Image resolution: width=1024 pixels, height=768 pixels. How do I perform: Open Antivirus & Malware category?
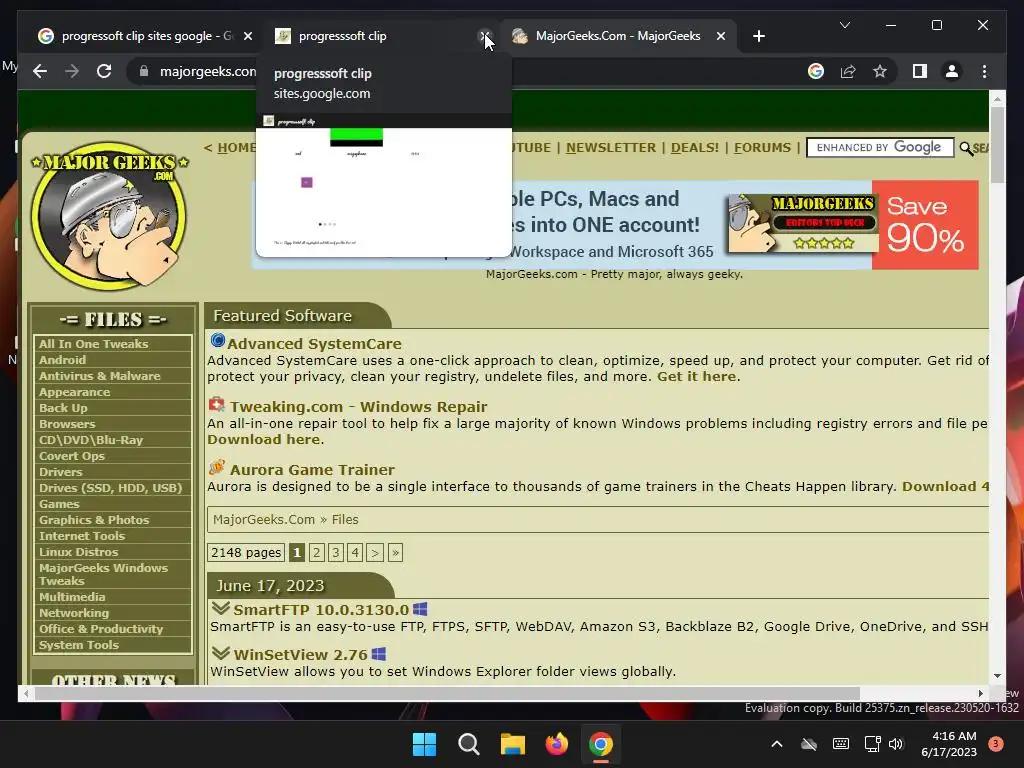click(99, 376)
